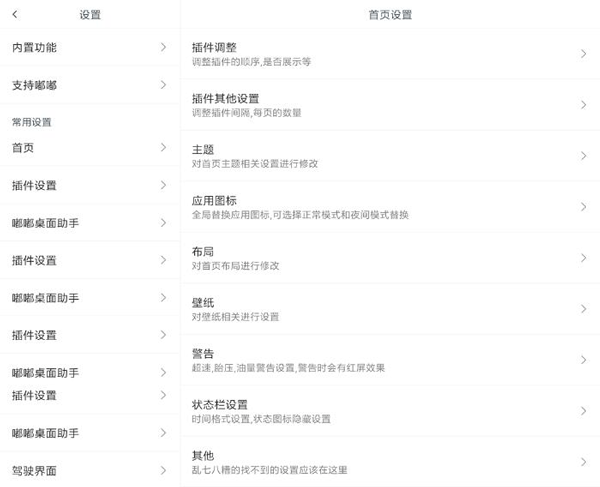This screenshot has height=487, width=600.
Task: Open 壁纸 wallpaper settings row
Action: pyautogui.click(x=203, y=303)
